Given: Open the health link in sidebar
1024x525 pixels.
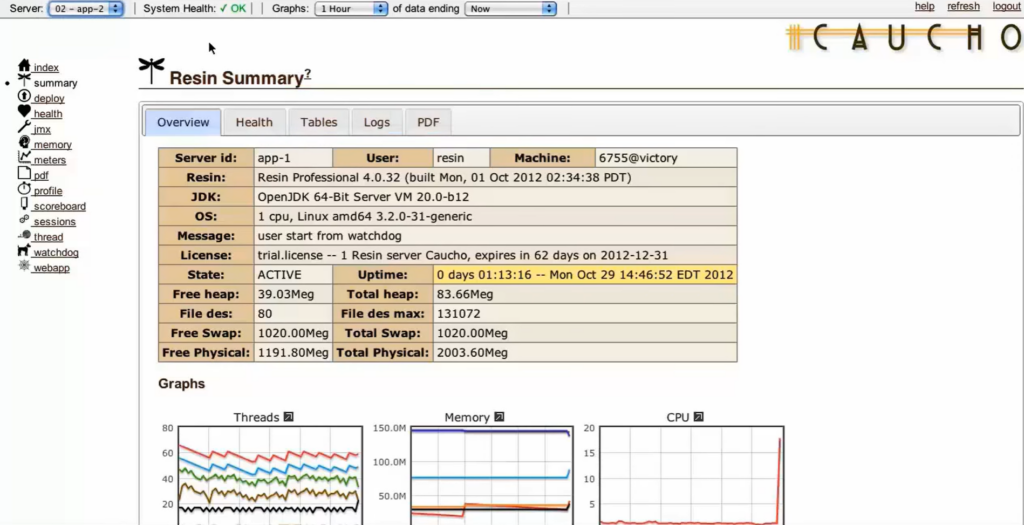Looking at the screenshot, I should point(48,114).
